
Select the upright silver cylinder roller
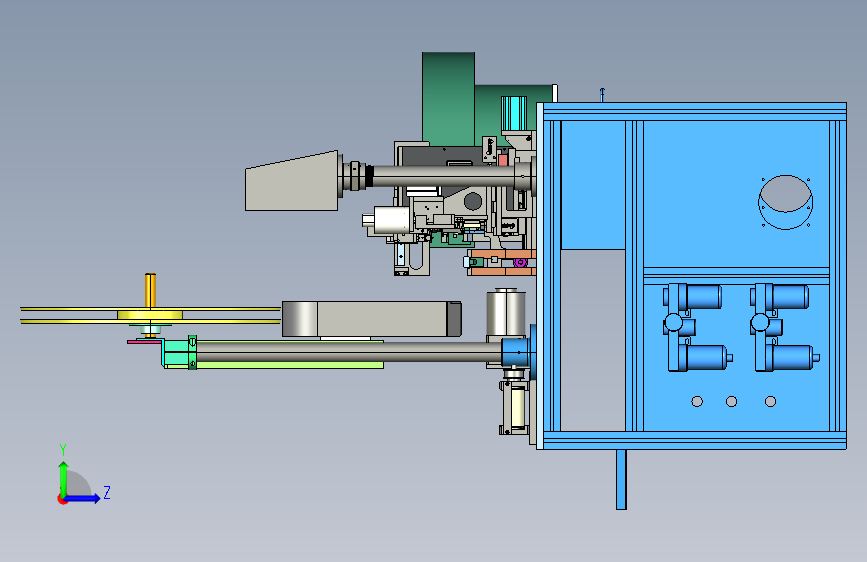[x=505, y=311]
